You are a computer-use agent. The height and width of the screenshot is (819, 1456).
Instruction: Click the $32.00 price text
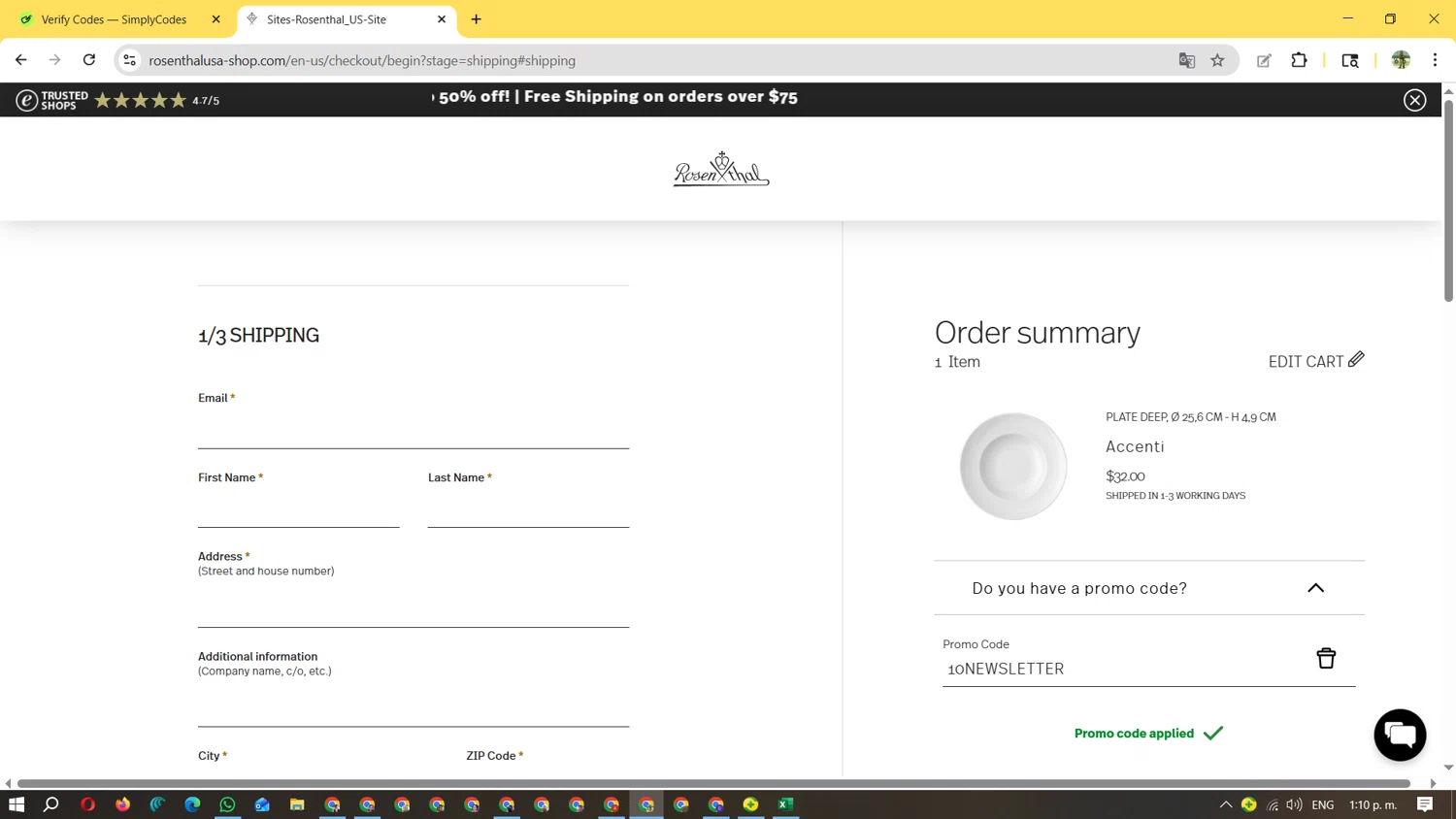(x=1125, y=476)
